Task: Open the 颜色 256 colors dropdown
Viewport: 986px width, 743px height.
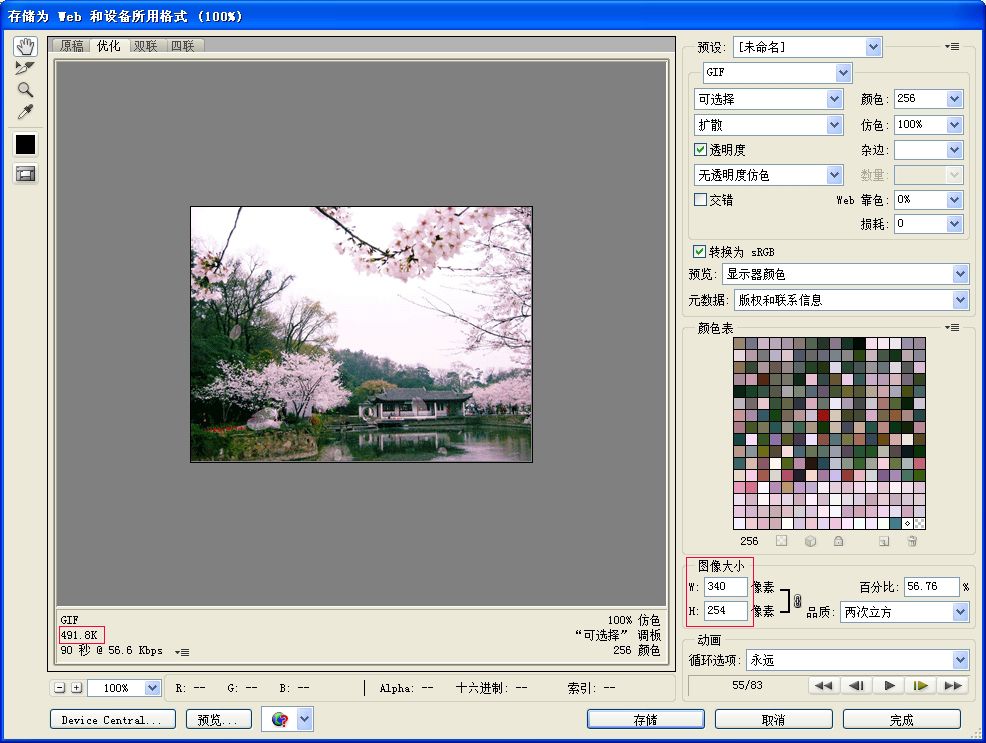Action: (955, 99)
